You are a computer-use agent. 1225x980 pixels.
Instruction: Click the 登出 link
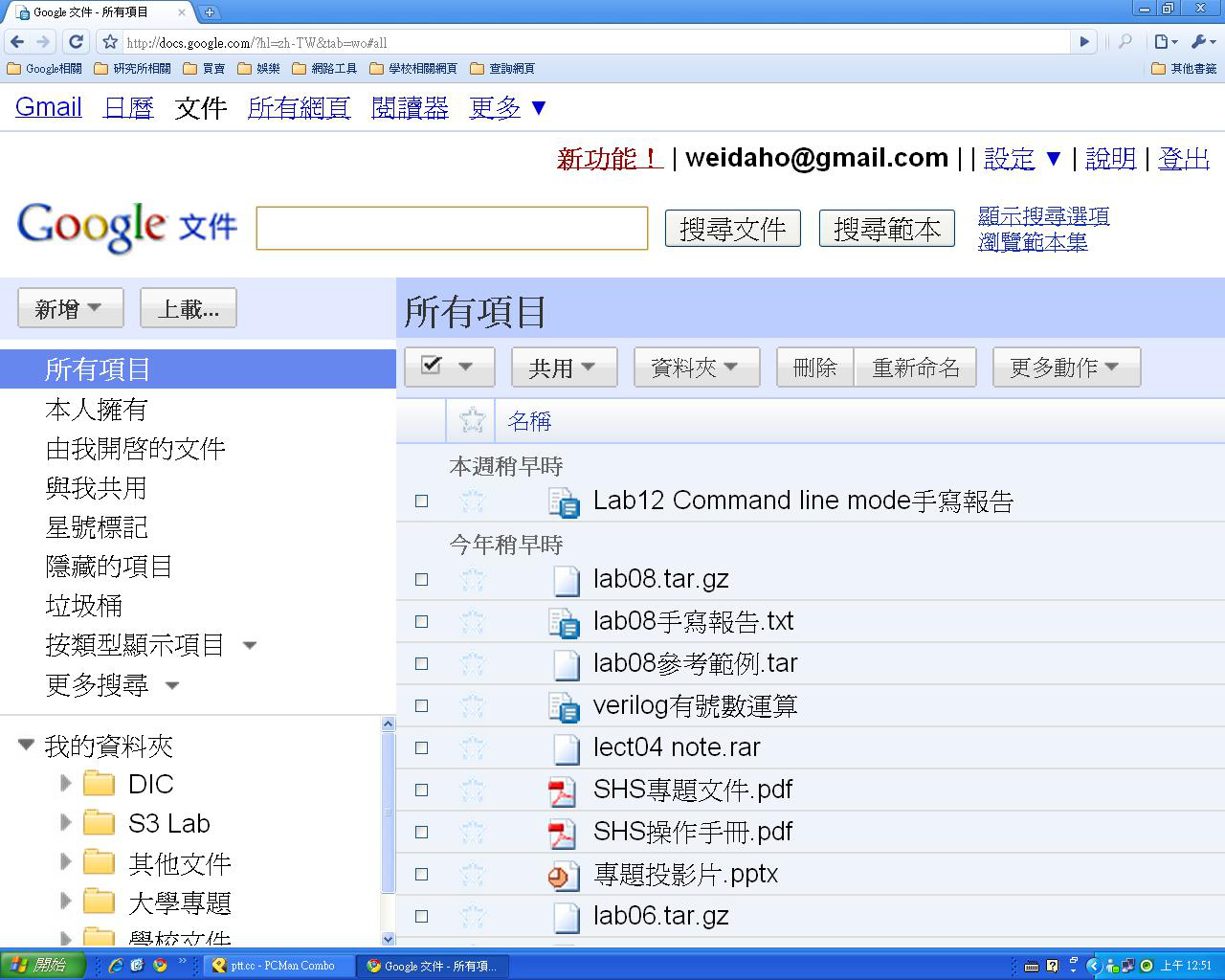click(x=1184, y=158)
